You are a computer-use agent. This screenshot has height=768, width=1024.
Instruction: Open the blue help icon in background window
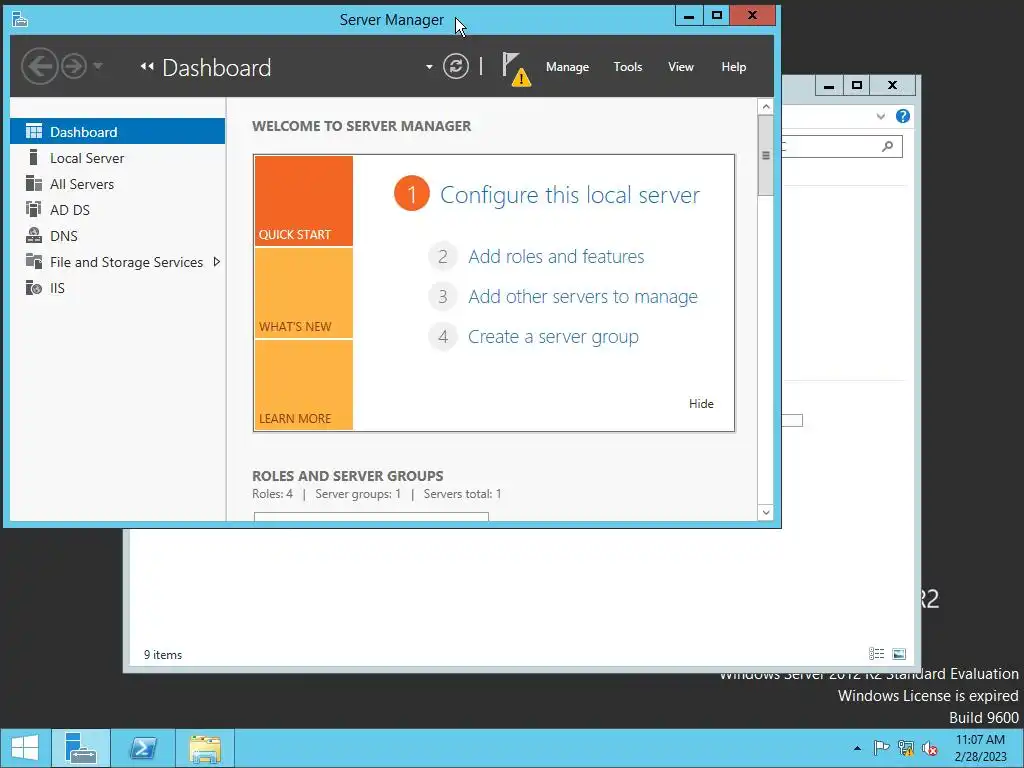tap(903, 116)
